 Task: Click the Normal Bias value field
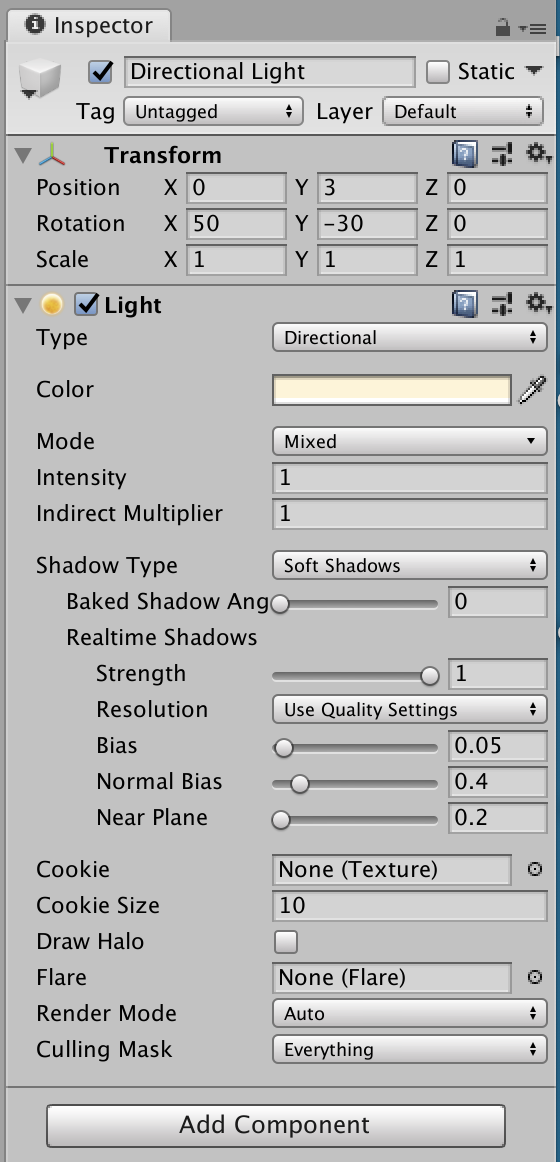[498, 782]
